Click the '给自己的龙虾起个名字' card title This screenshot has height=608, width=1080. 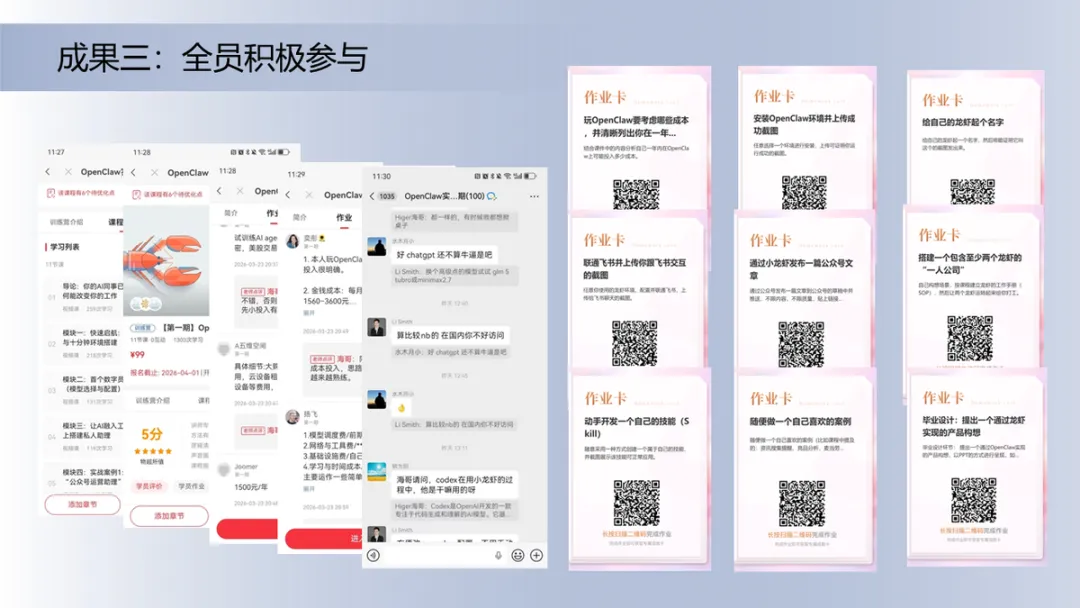pyautogui.click(x=963, y=123)
